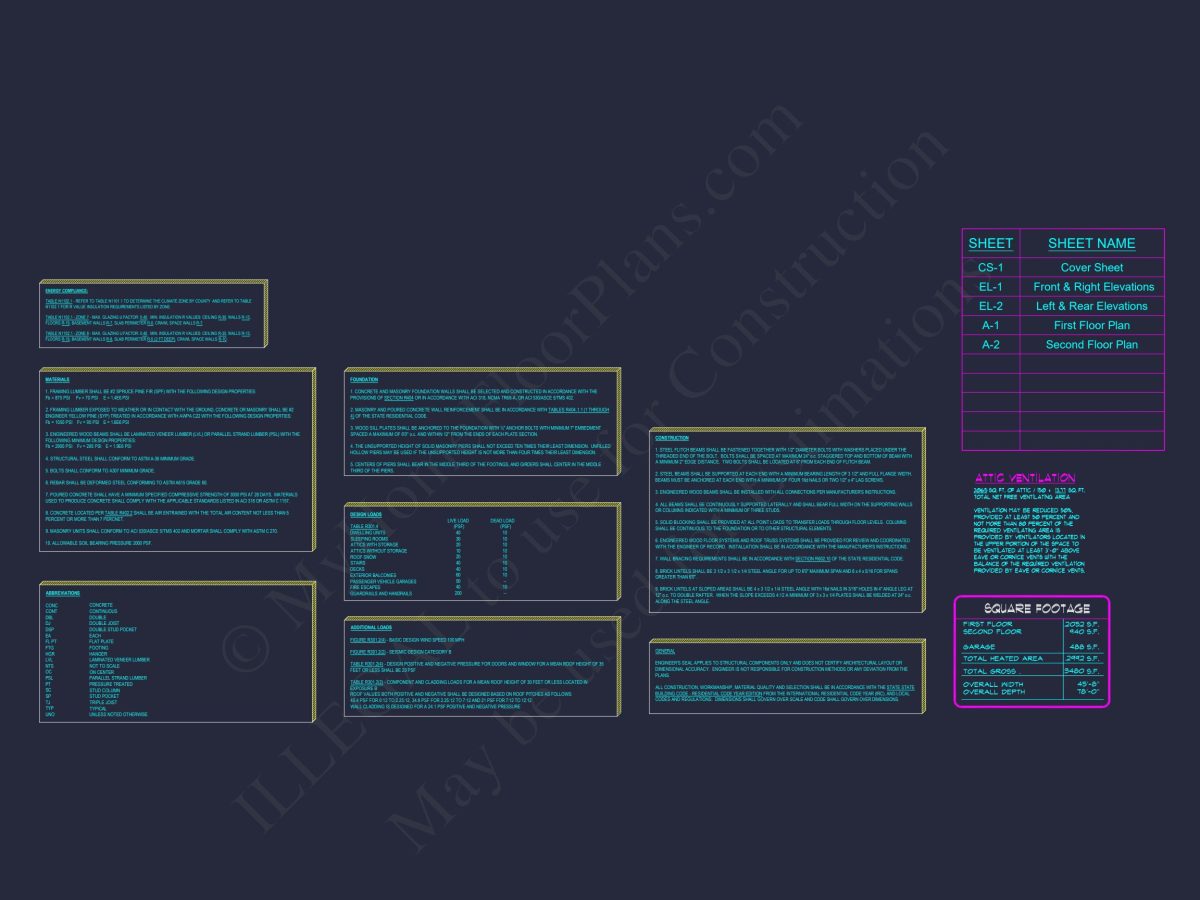Screen dimensions: 1200x900
Task: Click the Abbreviations block heading
Action: [x=63, y=593]
